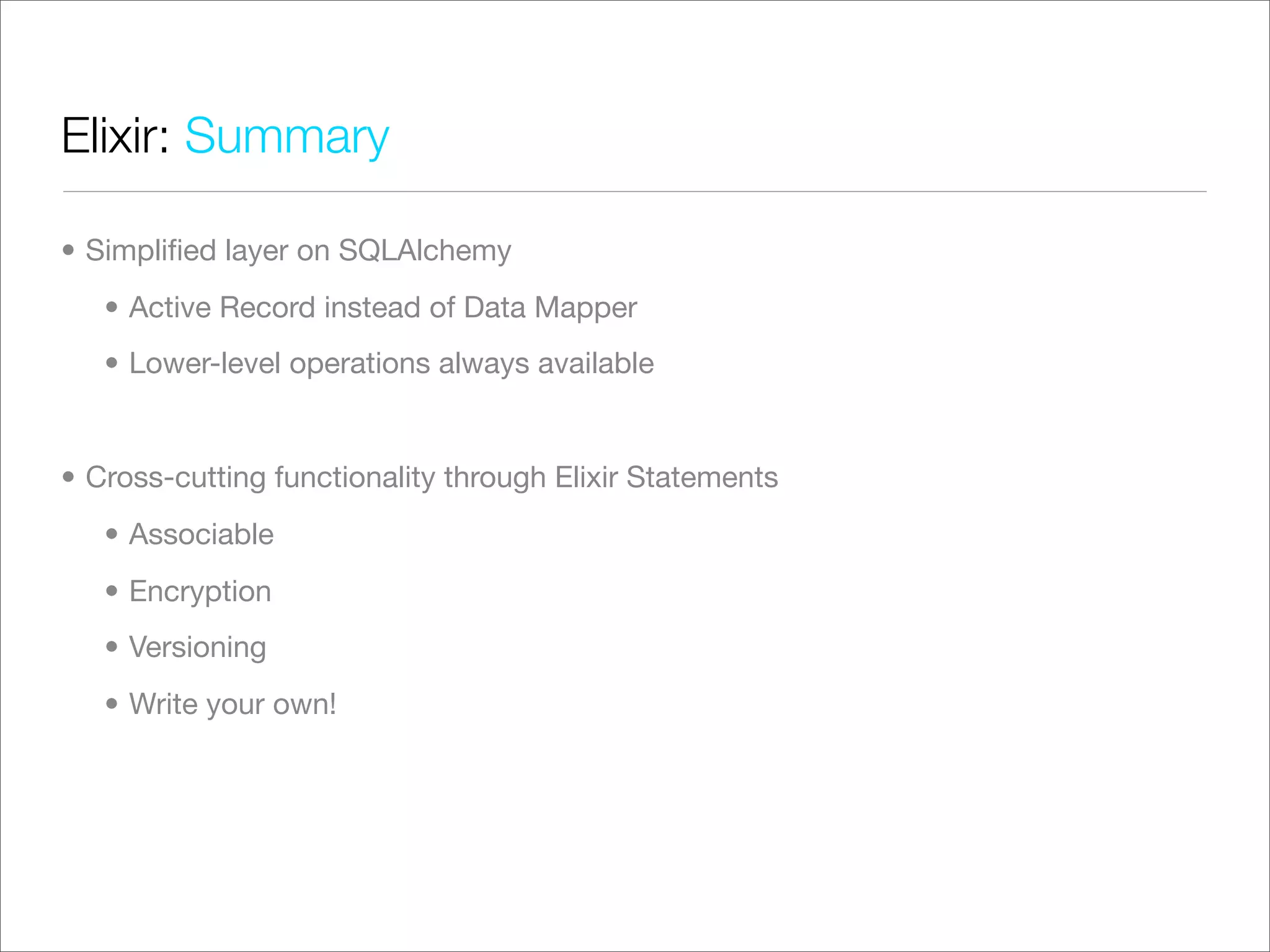Click the bullet dot before 'Versioning'
Screen dimensions: 1270x952
point(112,647)
